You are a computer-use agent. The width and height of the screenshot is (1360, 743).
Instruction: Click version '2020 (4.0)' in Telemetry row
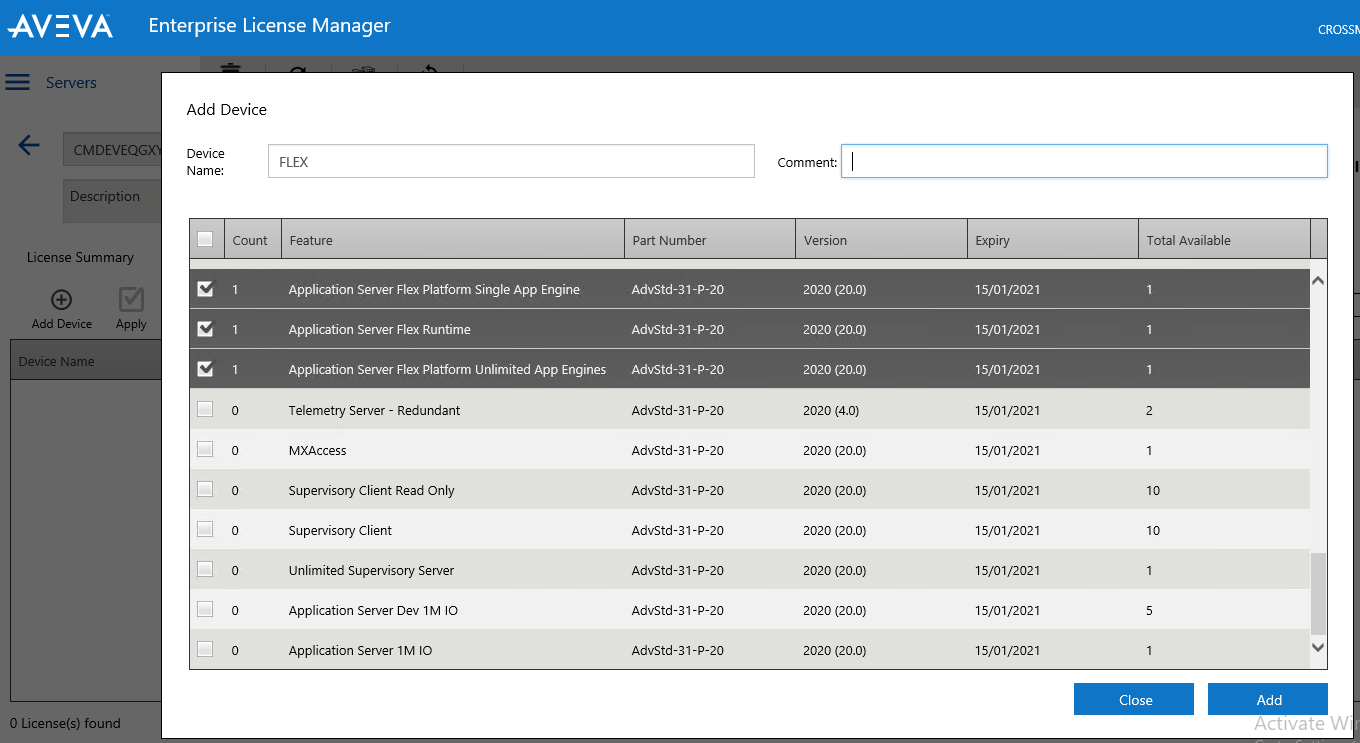tap(831, 410)
